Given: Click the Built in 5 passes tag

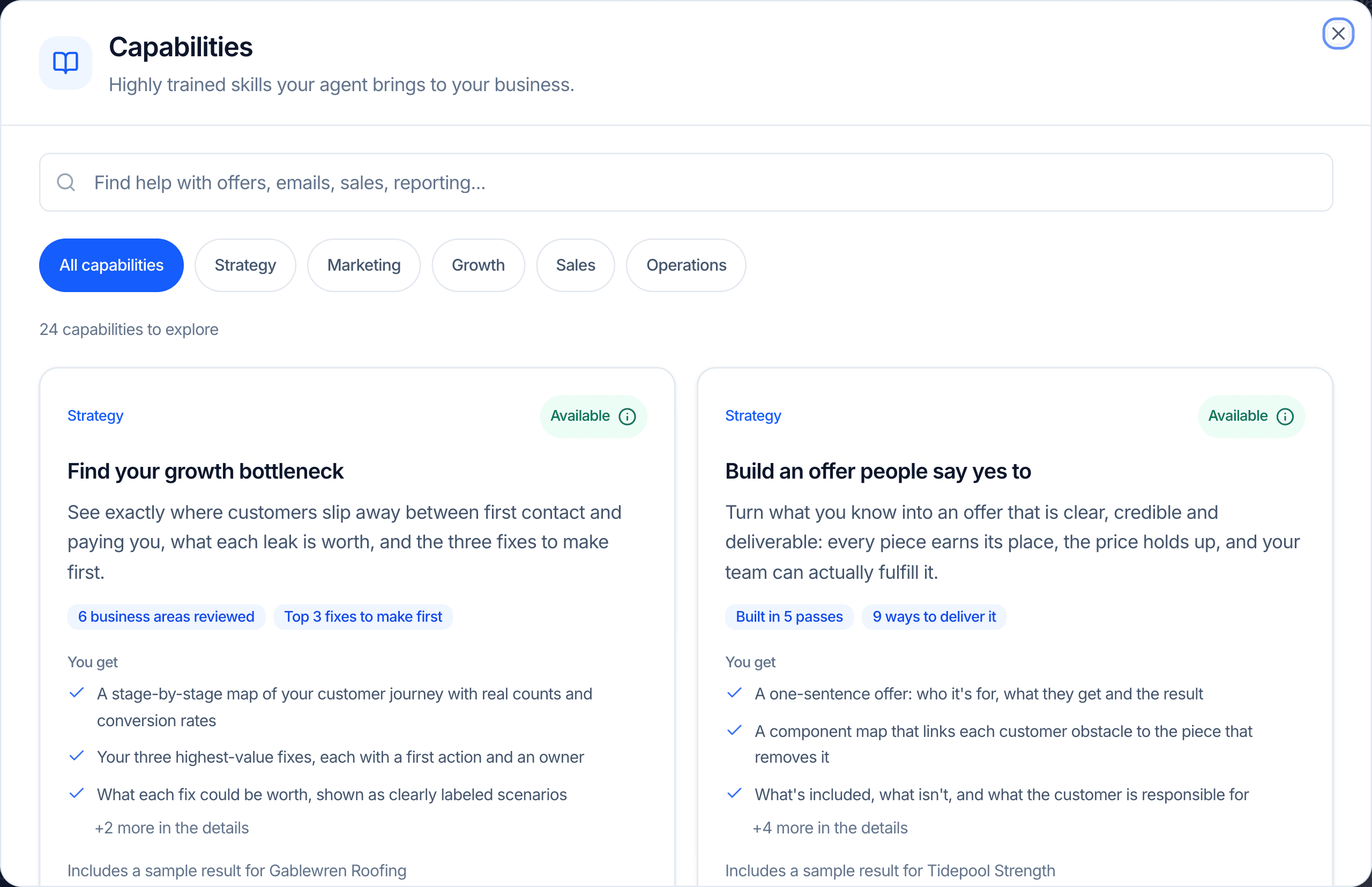Looking at the screenshot, I should pos(789,616).
